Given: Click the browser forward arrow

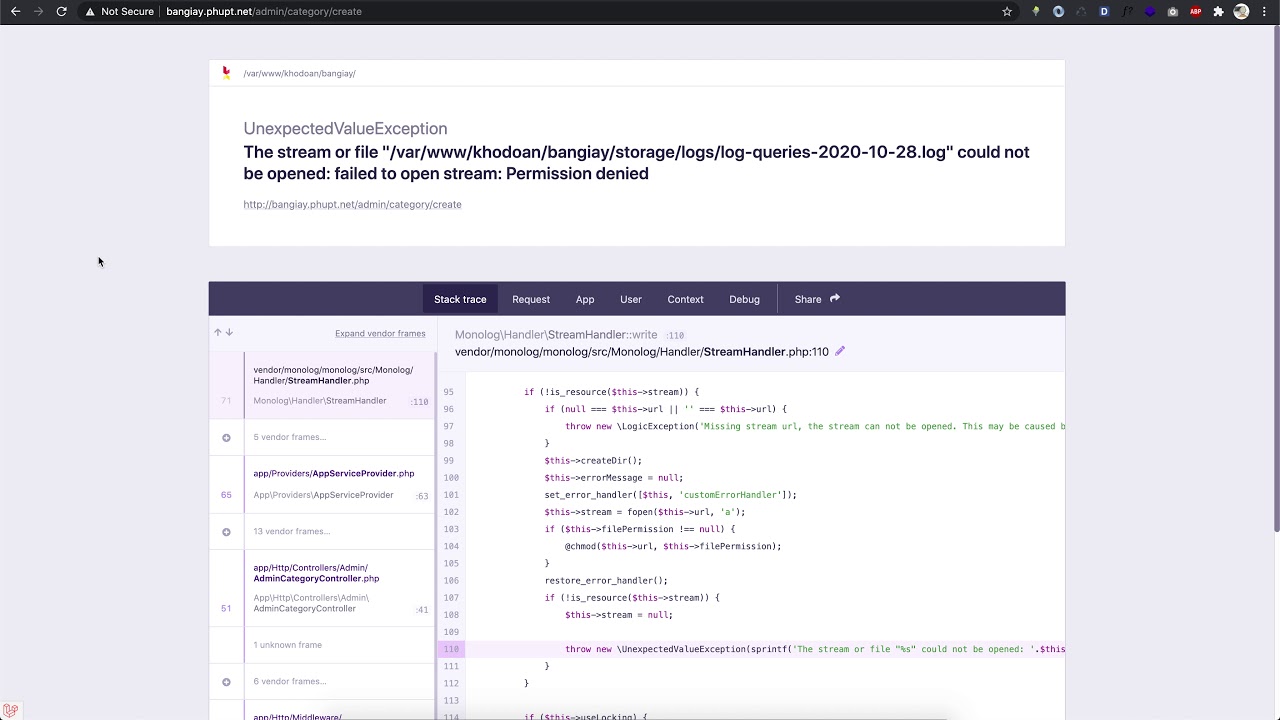Looking at the screenshot, I should (x=38, y=11).
